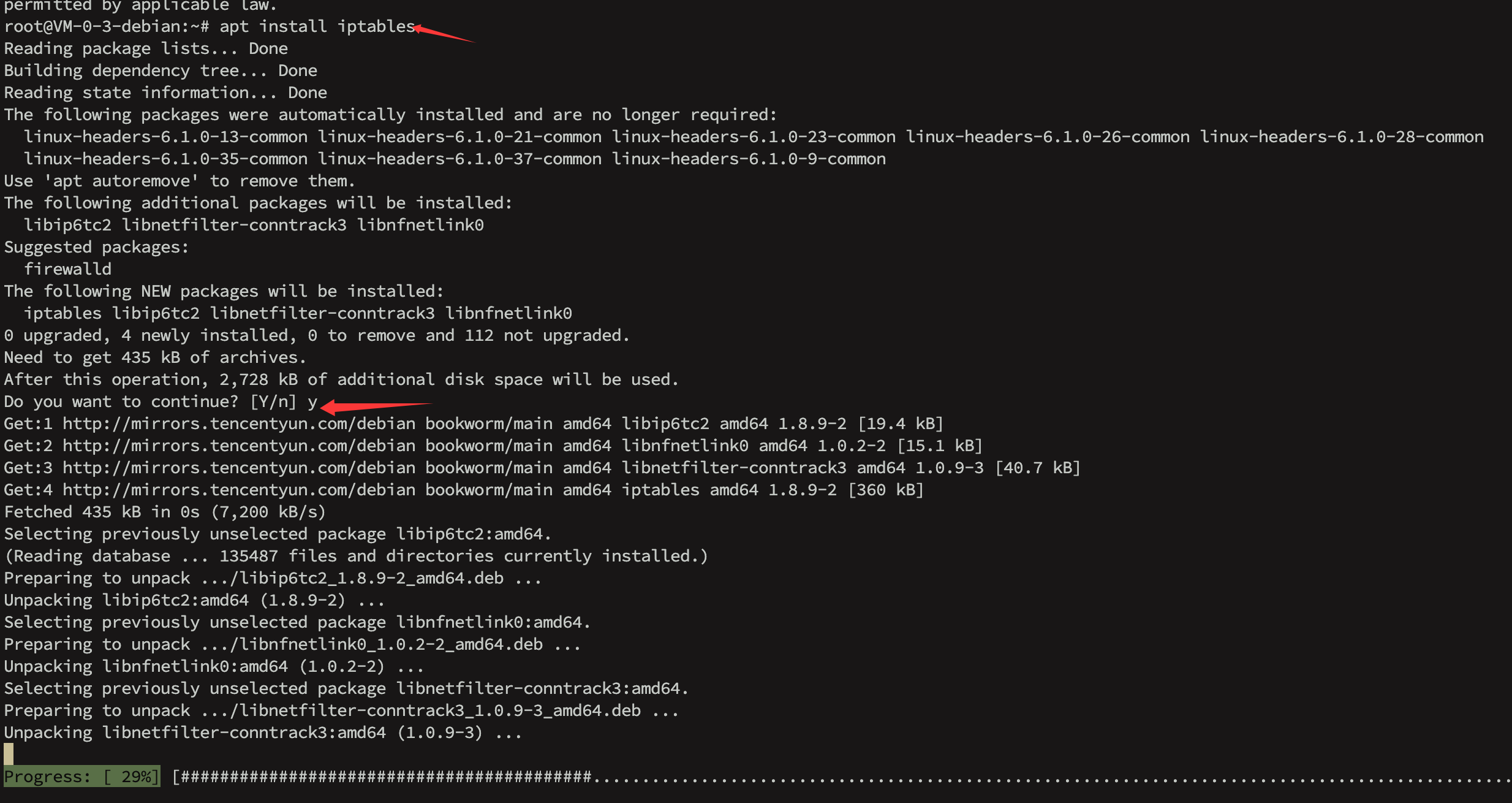Open the mirror URL on the Get:2 line
1512x803 pixels.
(239, 446)
